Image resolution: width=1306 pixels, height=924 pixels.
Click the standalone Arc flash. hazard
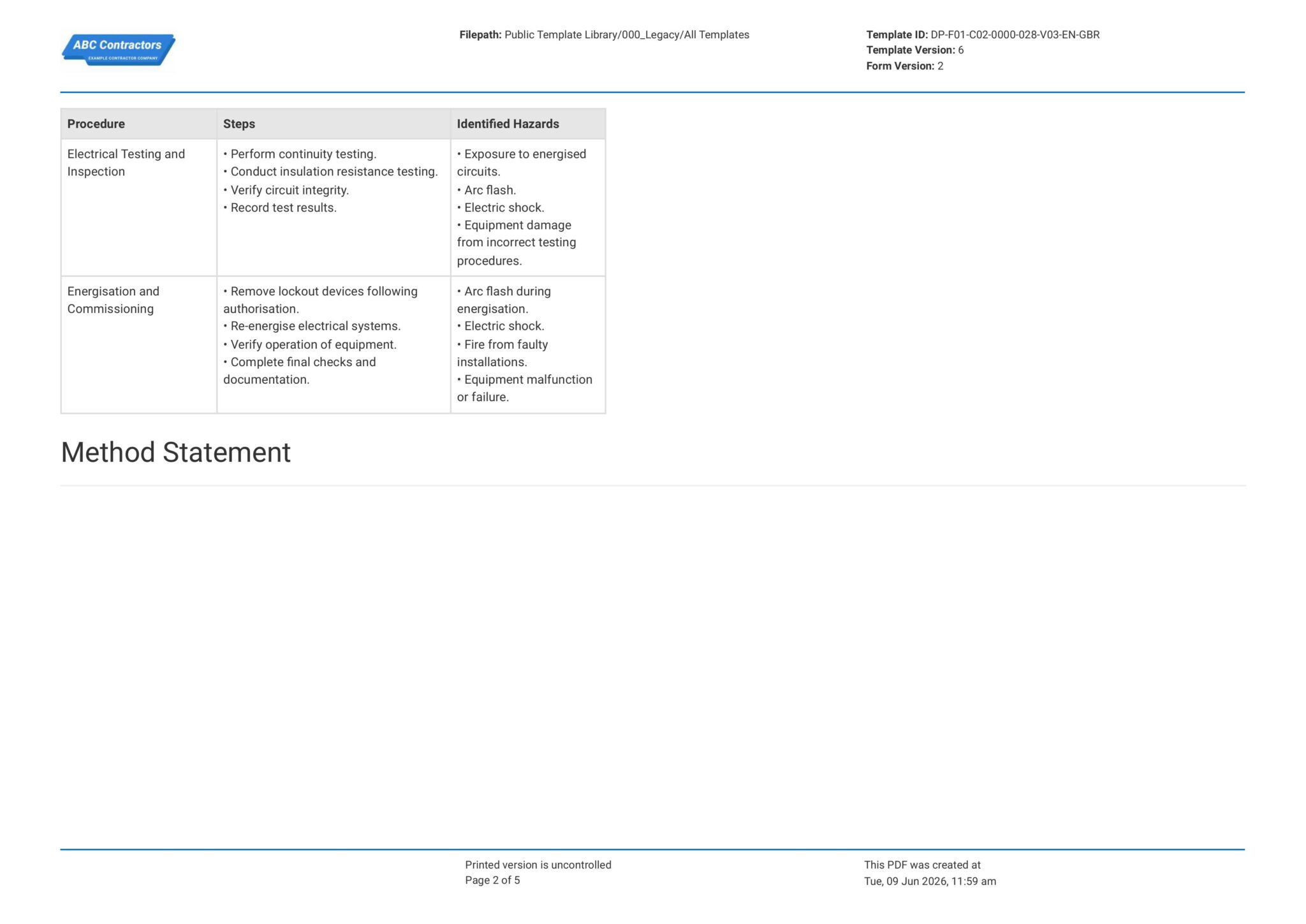coord(487,190)
